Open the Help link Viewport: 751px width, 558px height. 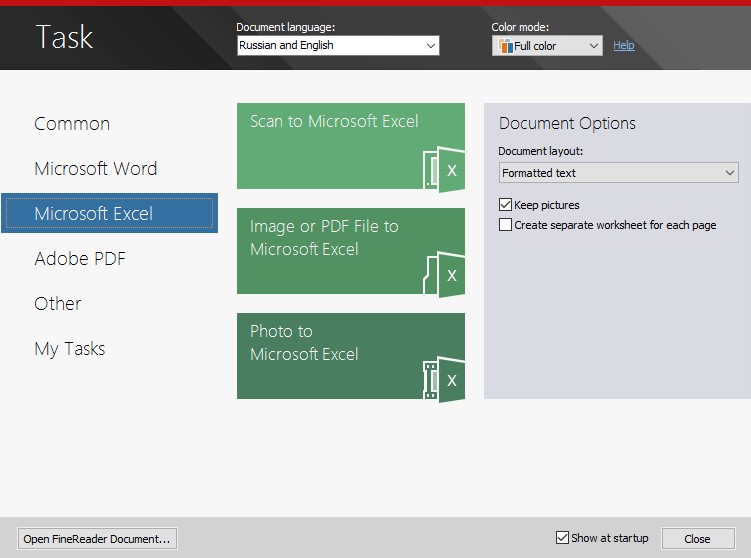(623, 46)
